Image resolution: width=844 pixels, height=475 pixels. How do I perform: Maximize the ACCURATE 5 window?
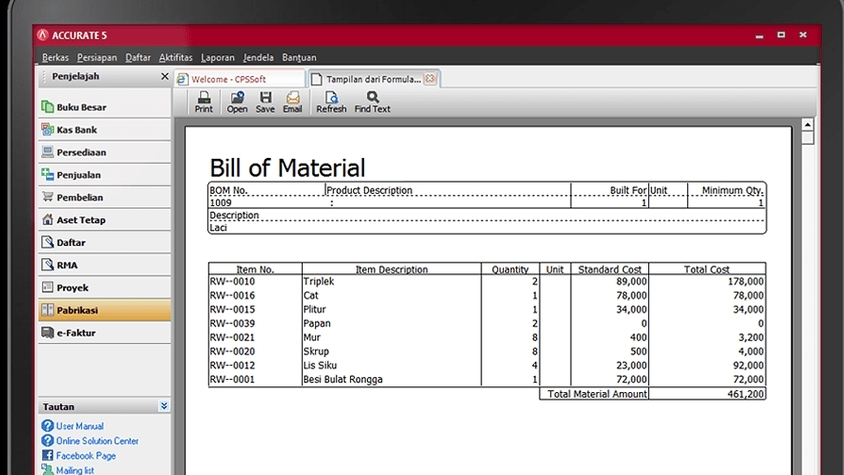pos(781,35)
